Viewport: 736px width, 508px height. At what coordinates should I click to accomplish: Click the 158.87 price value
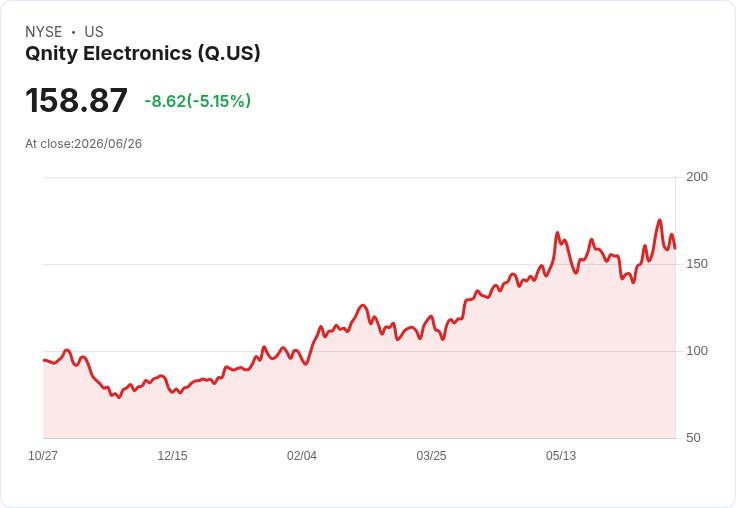tap(77, 100)
